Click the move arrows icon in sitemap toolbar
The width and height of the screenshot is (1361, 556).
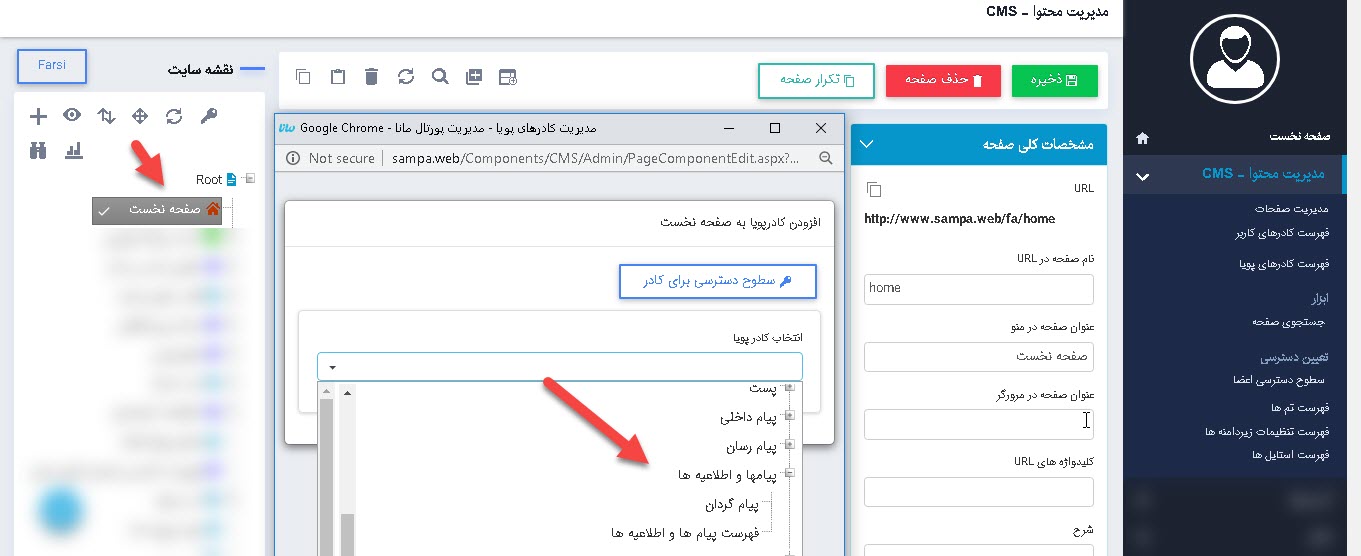(x=140, y=116)
